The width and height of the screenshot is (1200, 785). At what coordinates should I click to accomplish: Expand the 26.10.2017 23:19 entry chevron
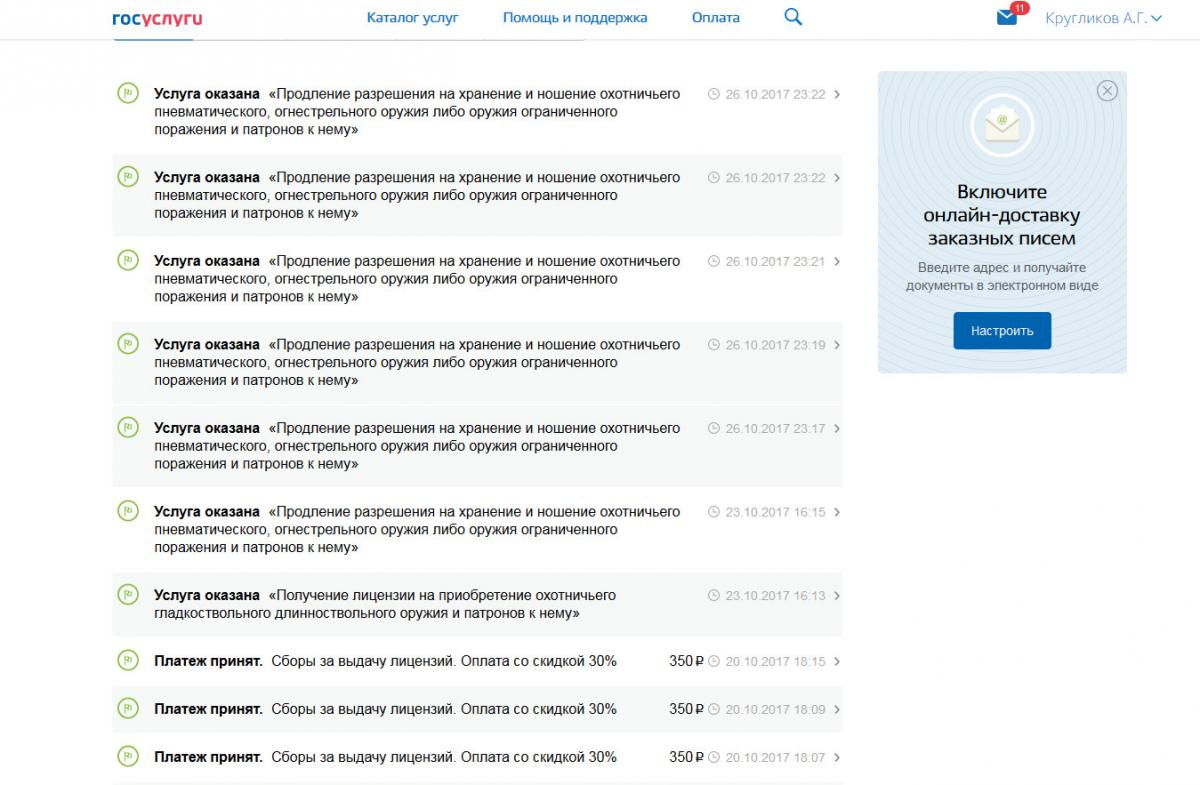(x=837, y=345)
